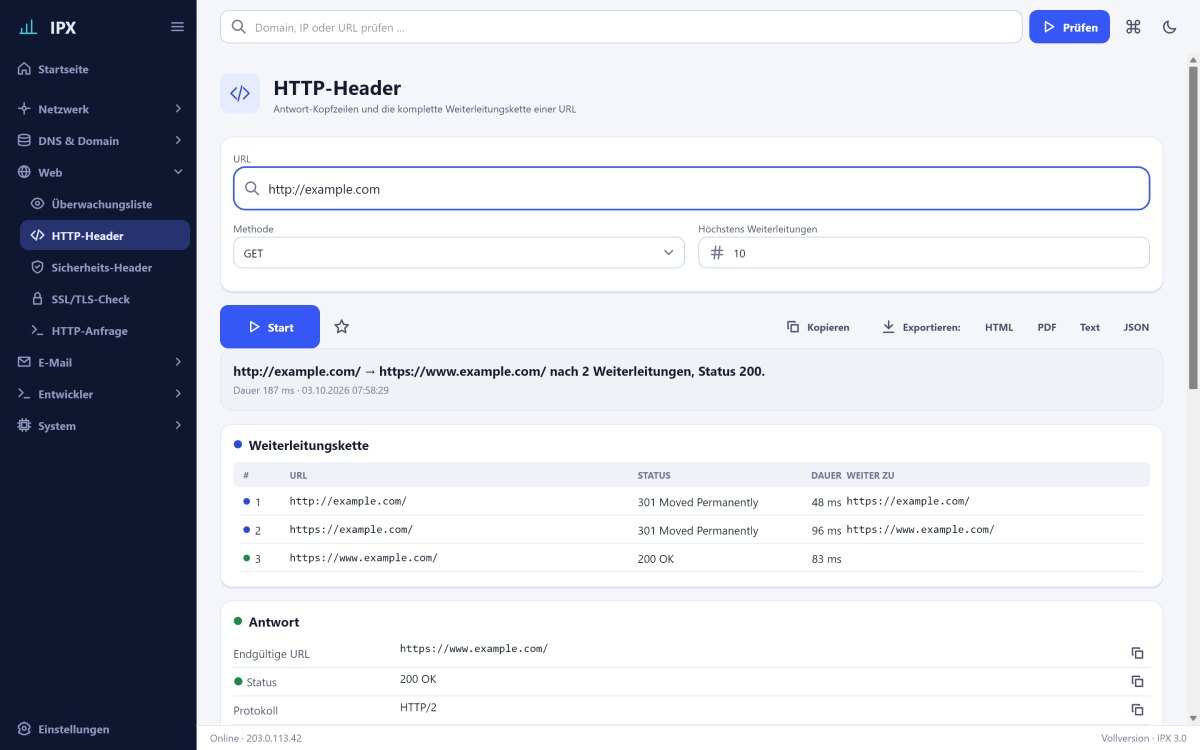Click the hash icon in Weiterleitungen field

pyautogui.click(x=717, y=253)
